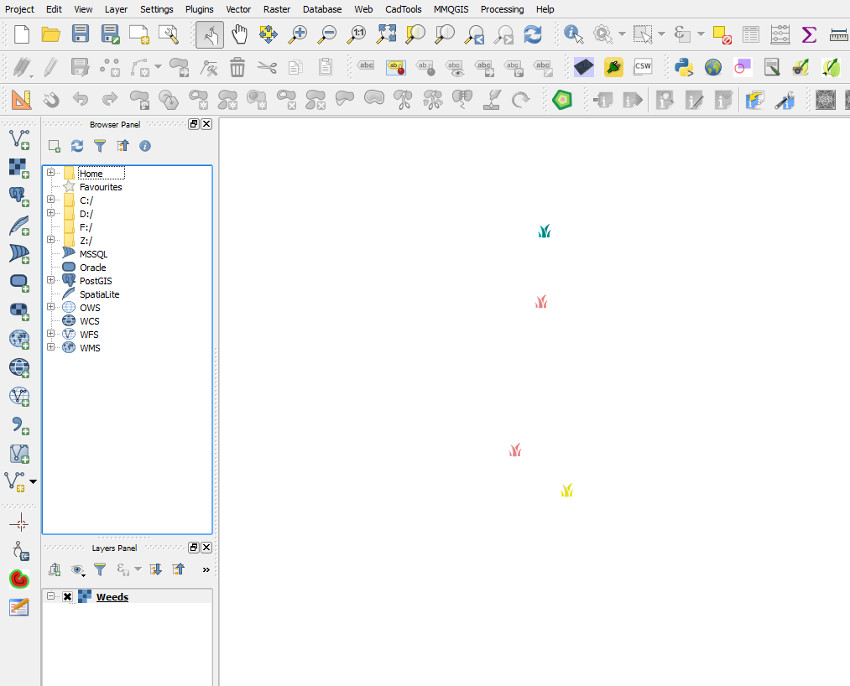
Task: Open the MMQGIS menu
Action: pyautogui.click(x=451, y=9)
